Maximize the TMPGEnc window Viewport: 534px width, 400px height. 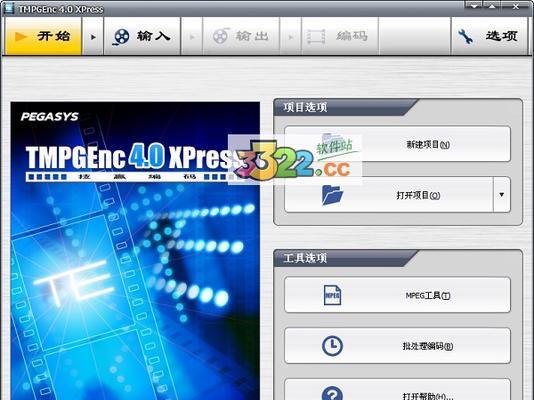point(492,5)
